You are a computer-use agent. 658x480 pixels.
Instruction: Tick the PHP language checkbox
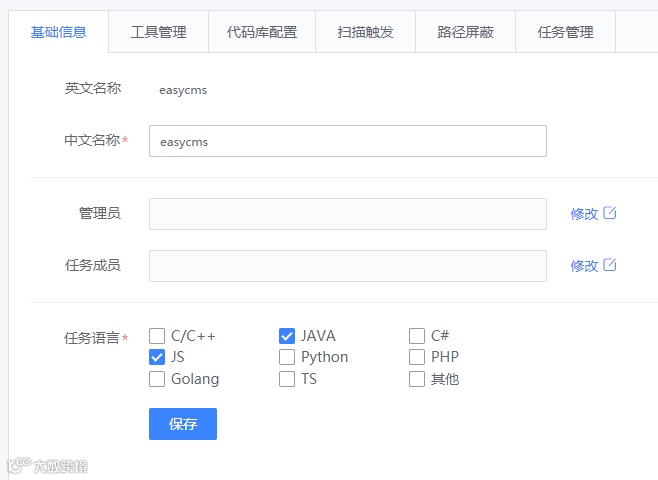417,357
